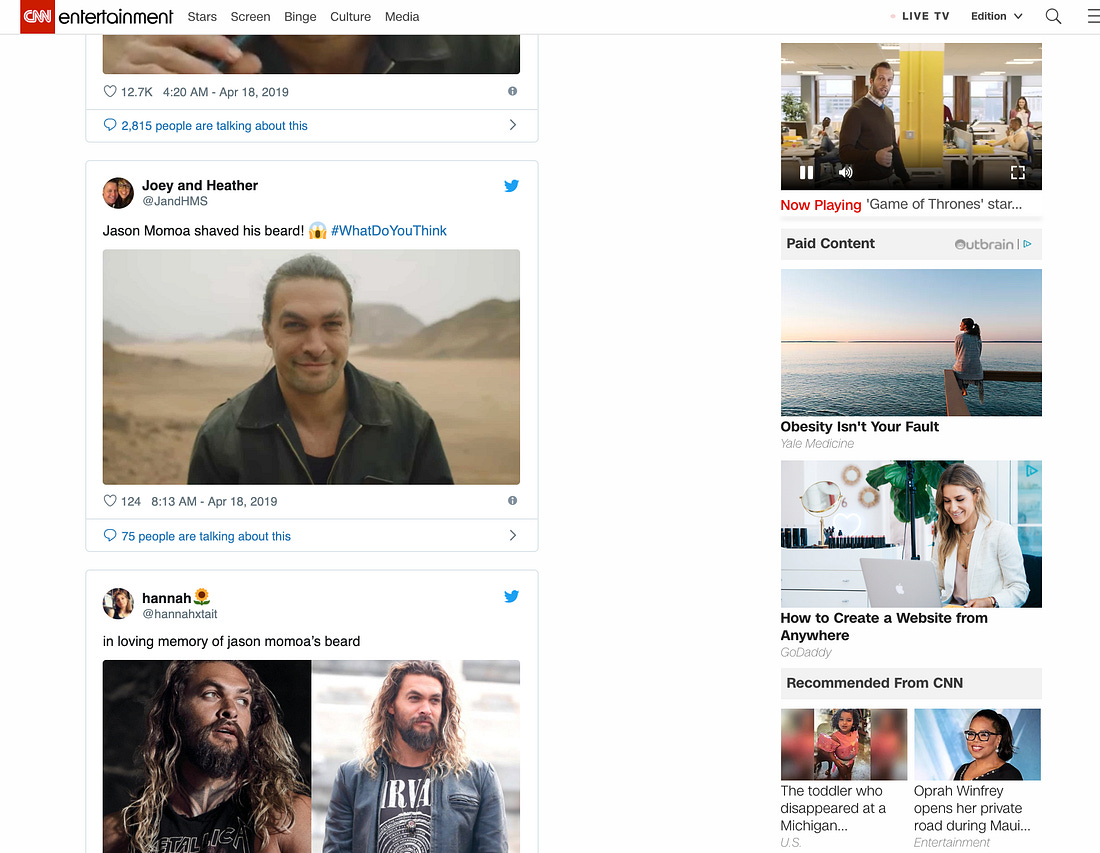Click Twitter bird icon on hannah tweet
This screenshot has width=1100, height=853.
[x=511, y=596]
